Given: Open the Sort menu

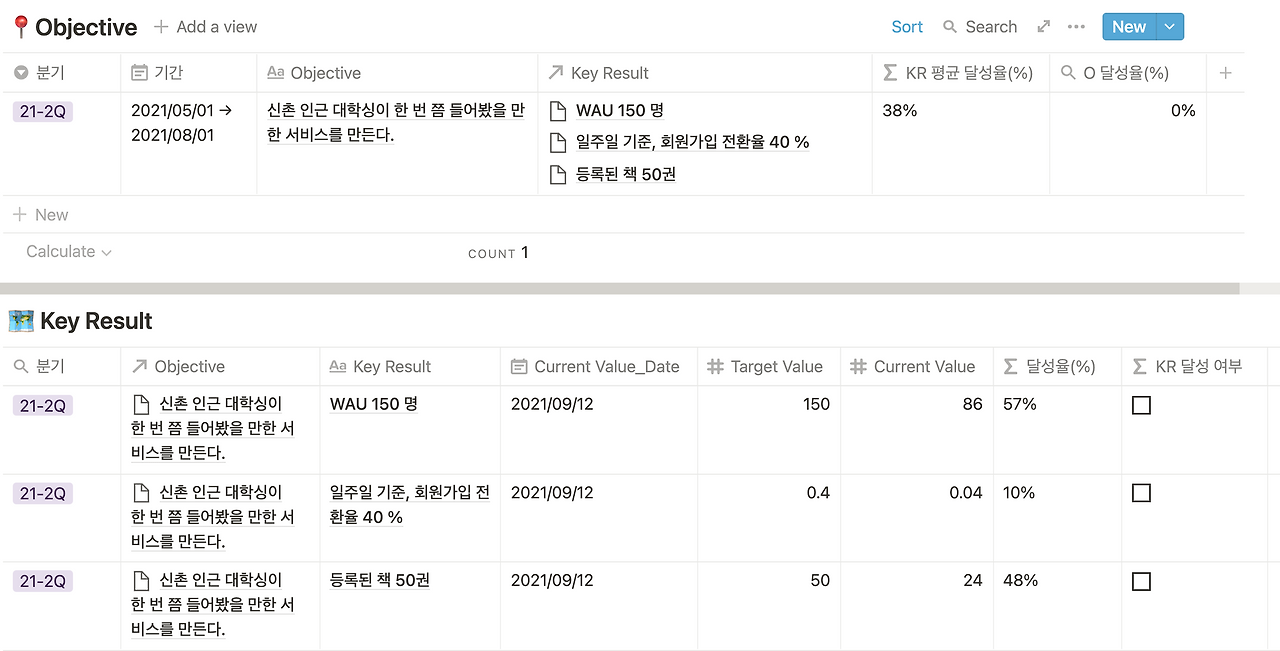Looking at the screenshot, I should click(x=907, y=27).
